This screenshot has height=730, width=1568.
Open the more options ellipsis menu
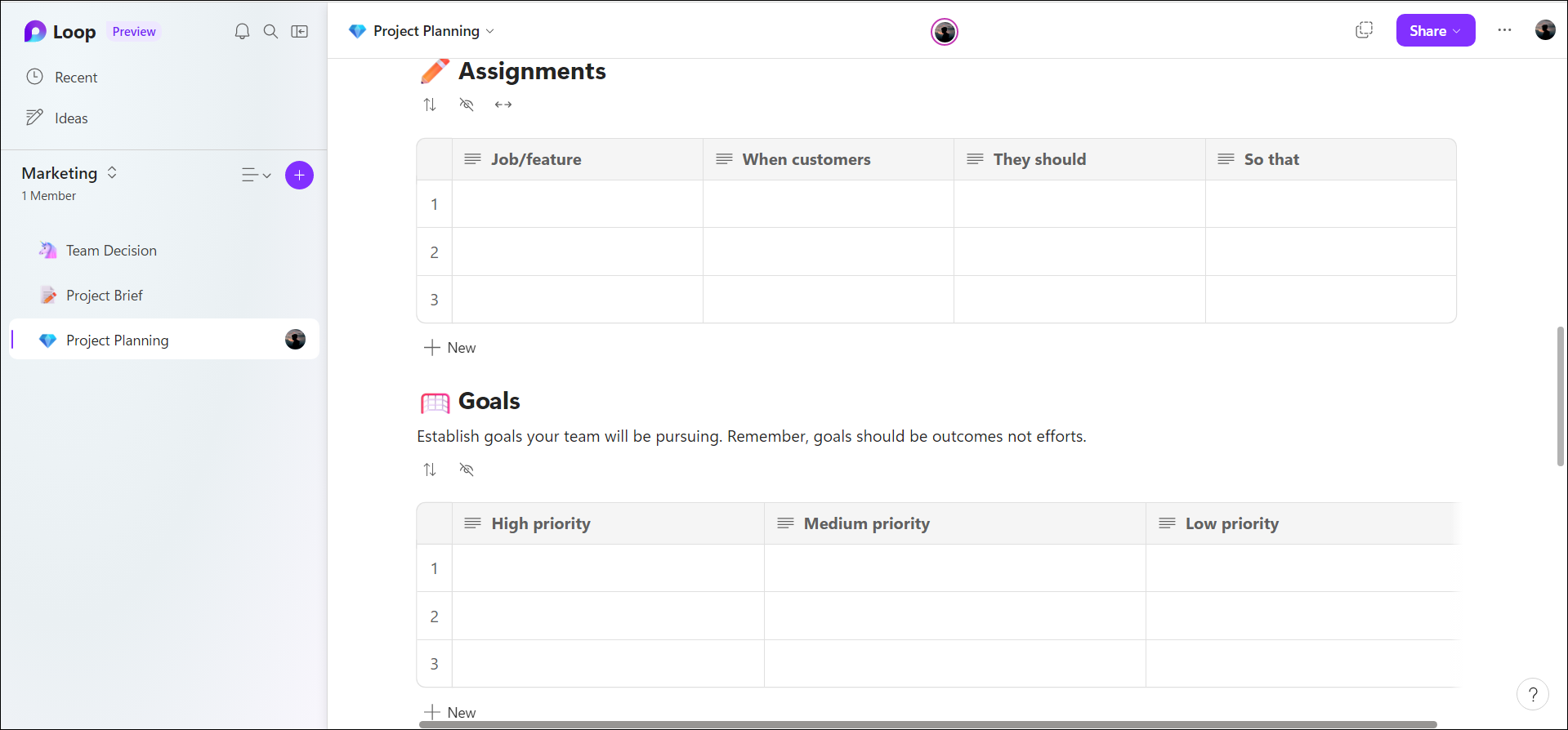[x=1504, y=30]
